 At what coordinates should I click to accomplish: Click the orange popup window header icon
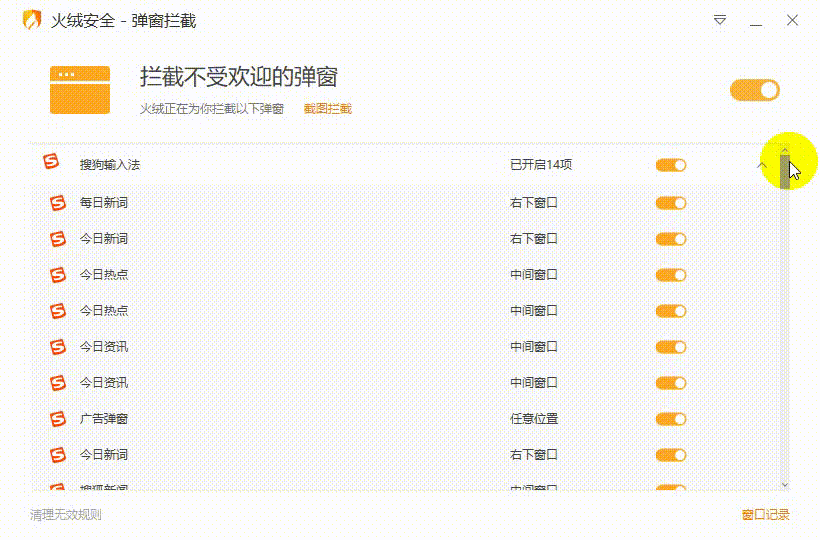click(80, 90)
